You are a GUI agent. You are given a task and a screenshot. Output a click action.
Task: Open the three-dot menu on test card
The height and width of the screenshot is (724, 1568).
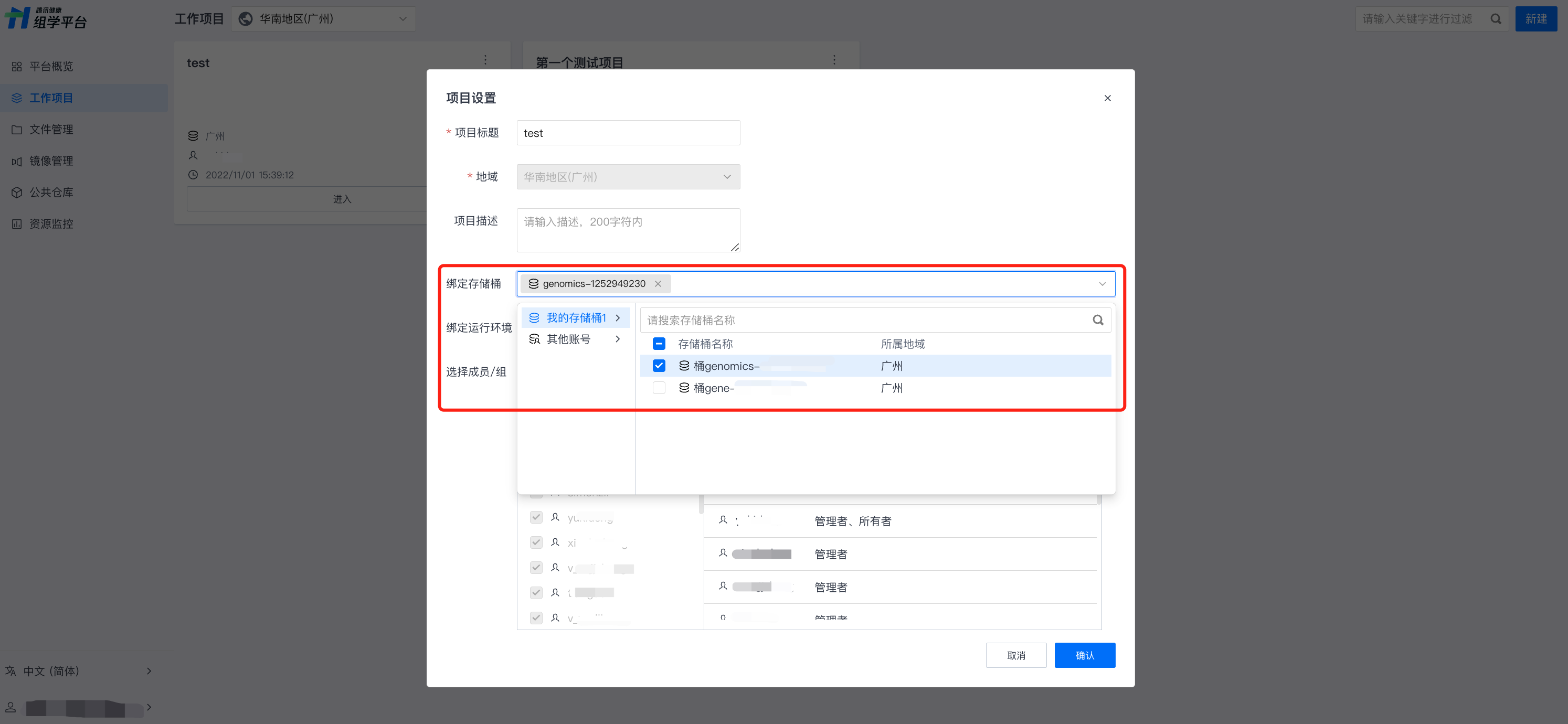point(485,60)
